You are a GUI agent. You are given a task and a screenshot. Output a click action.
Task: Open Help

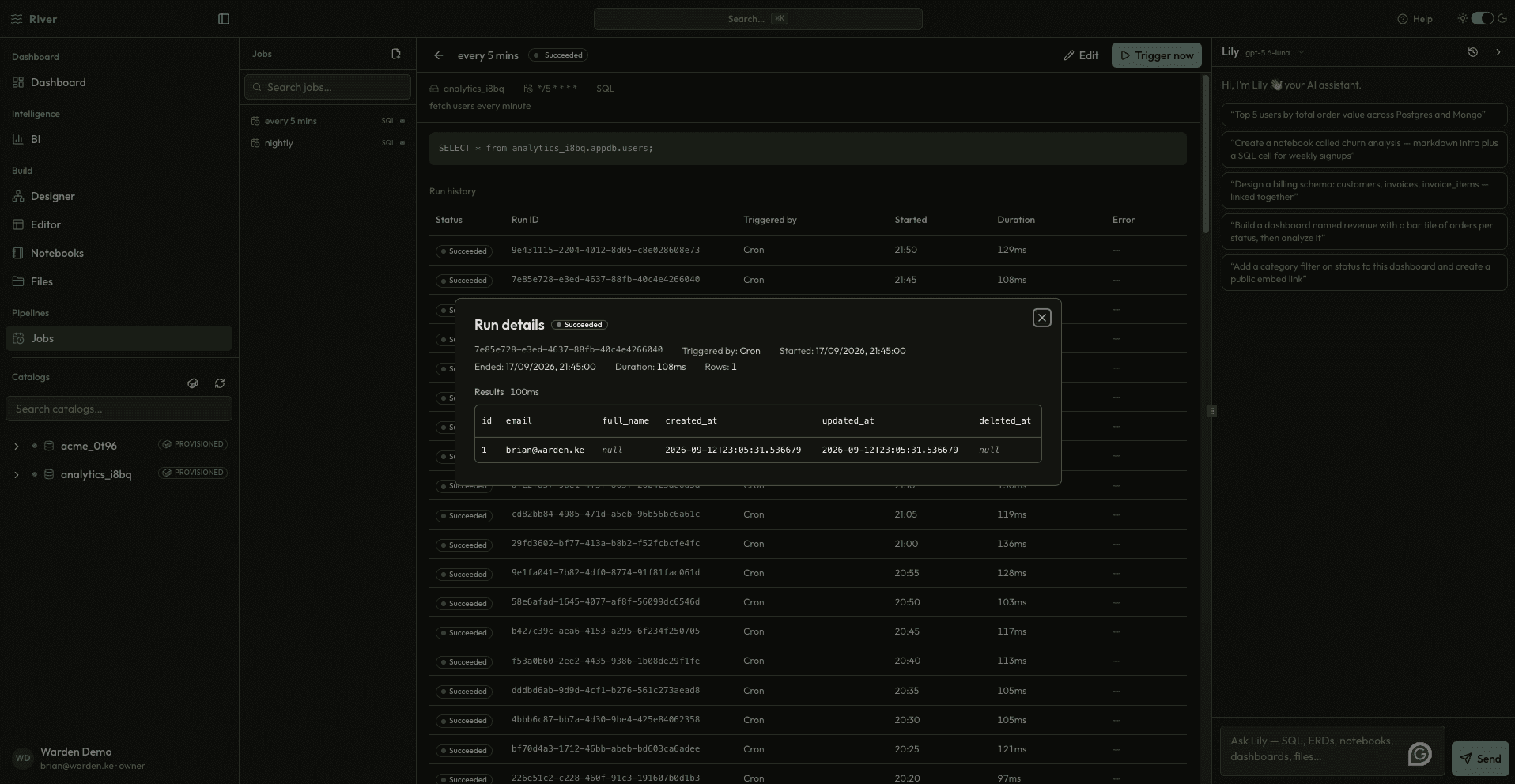coord(1415,19)
